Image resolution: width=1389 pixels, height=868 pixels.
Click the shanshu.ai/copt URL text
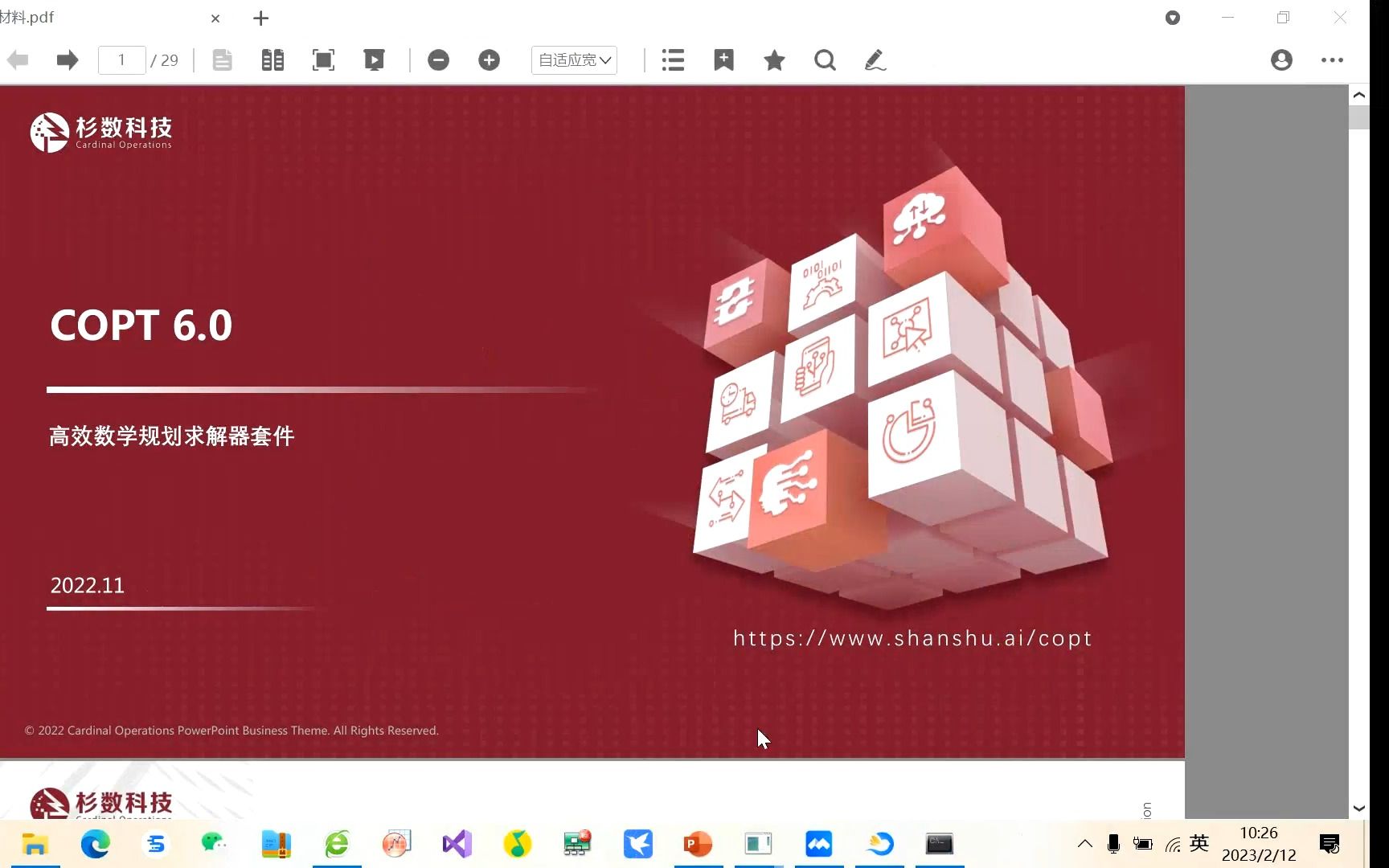coord(912,638)
